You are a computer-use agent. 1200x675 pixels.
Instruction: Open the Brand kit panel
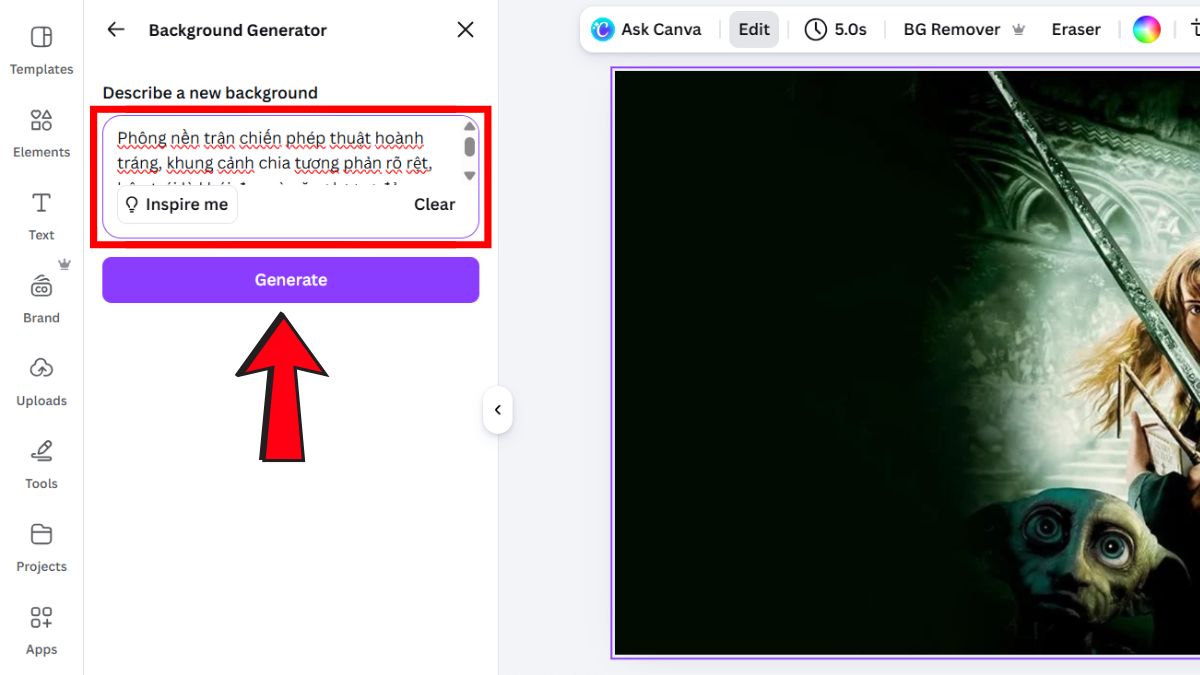pyautogui.click(x=41, y=299)
